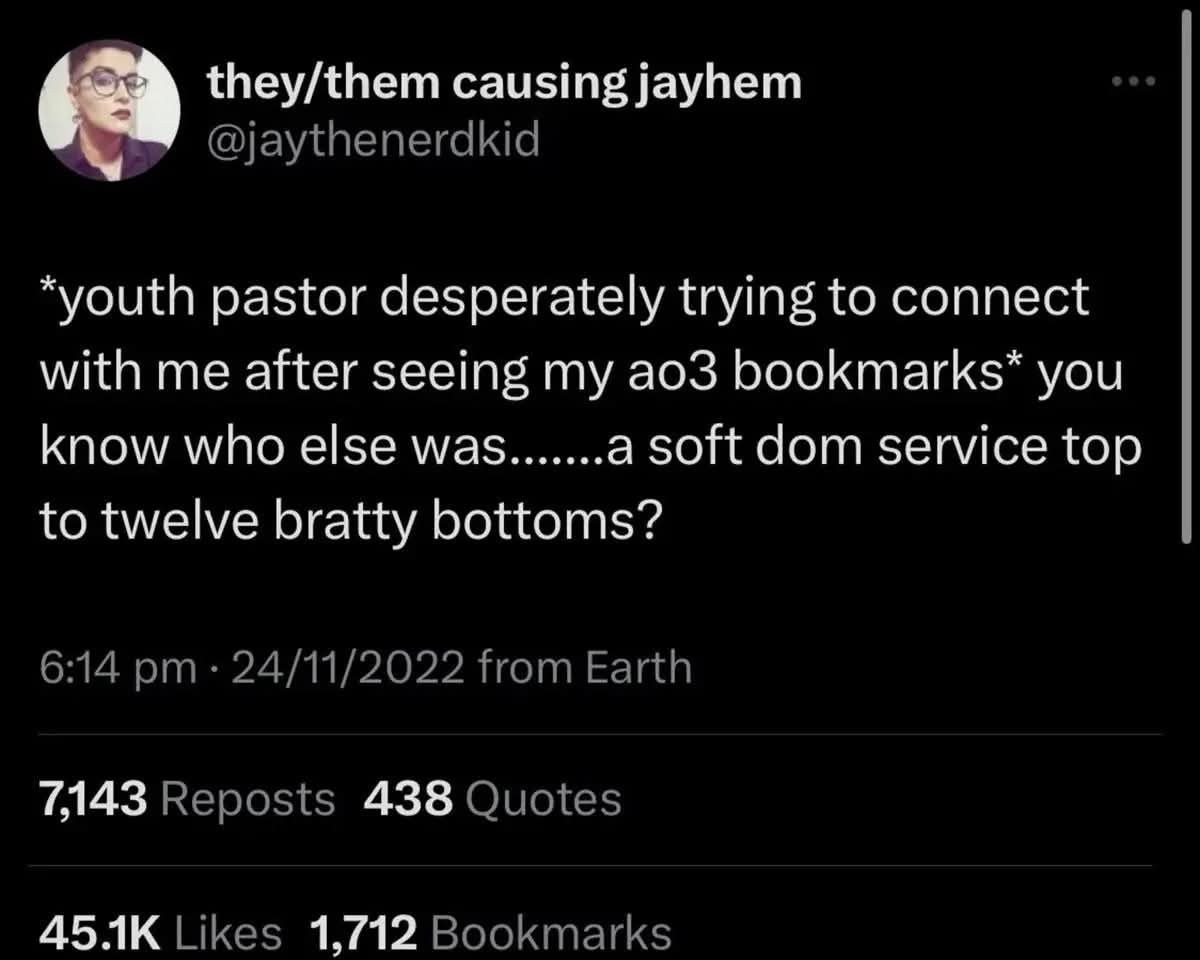Click the 'from Earth' location text
Viewport: 1200px width, 960px height.
click(x=584, y=667)
